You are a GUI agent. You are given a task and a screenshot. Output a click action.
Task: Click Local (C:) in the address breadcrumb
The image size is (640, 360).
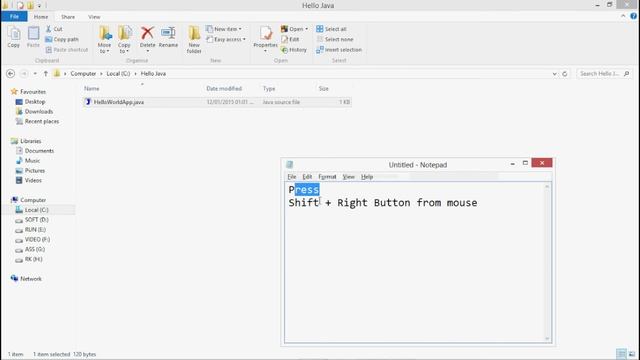(x=118, y=73)
